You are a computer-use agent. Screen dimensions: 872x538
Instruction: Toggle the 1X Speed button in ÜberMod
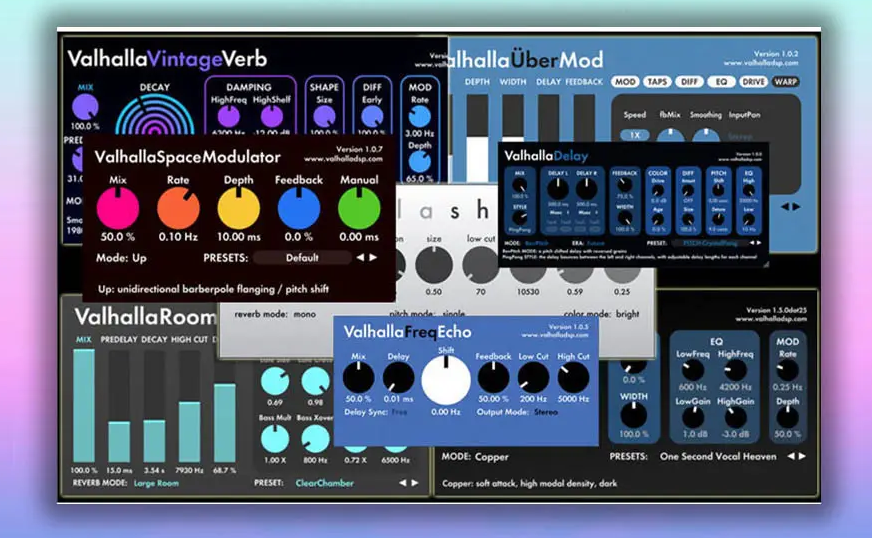click(635, 135)
